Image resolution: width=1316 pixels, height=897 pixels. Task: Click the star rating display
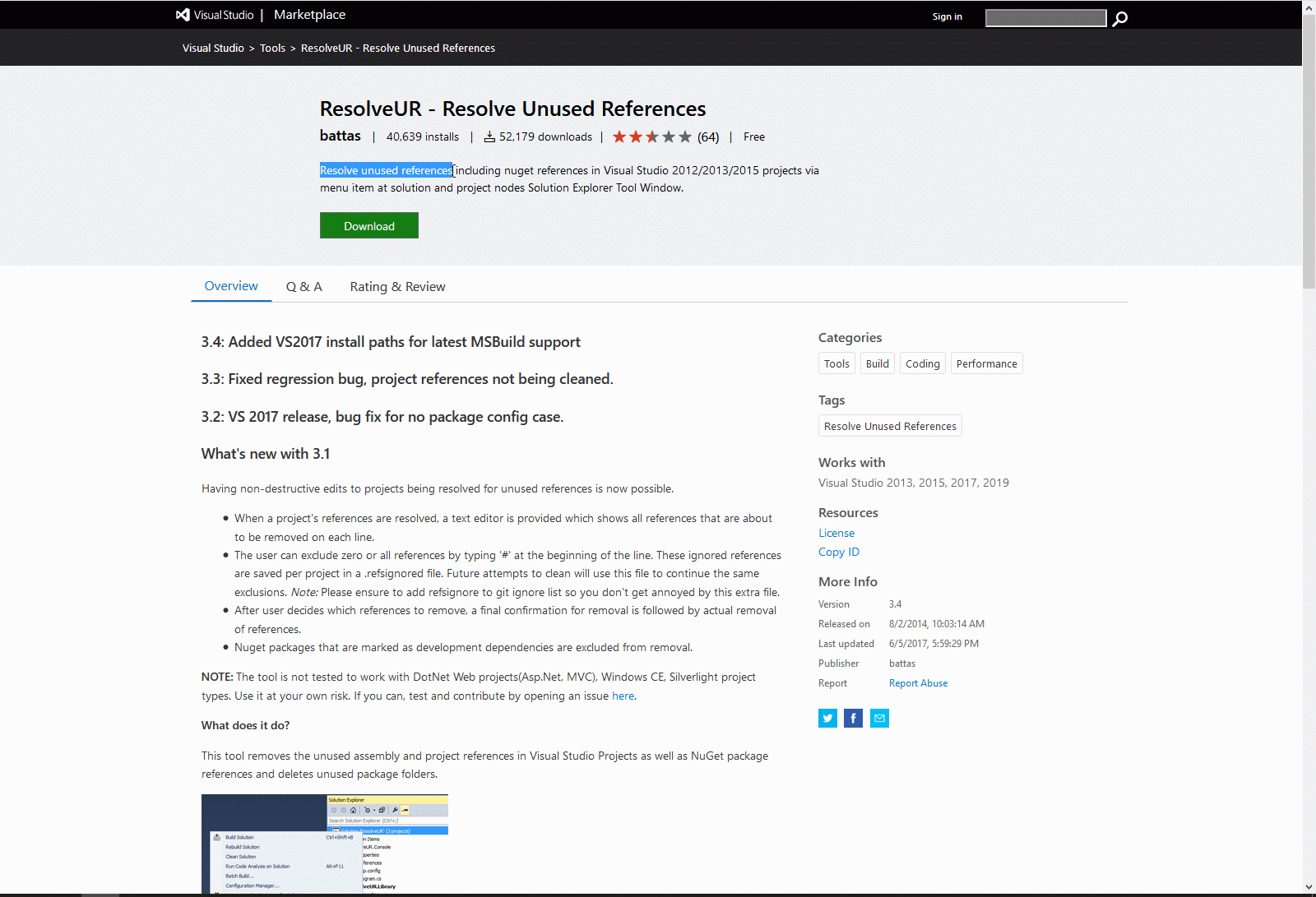pos(652,136)
